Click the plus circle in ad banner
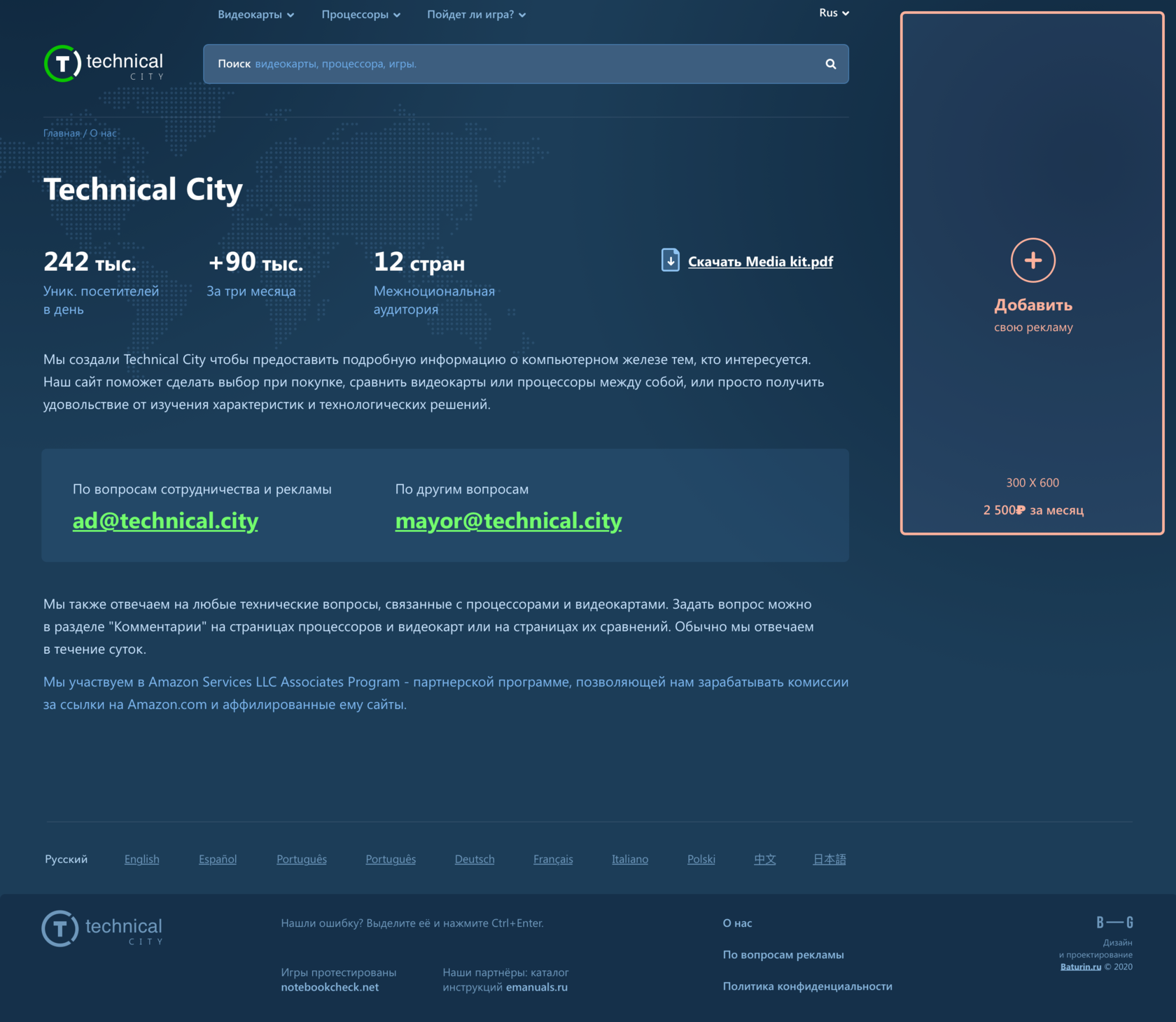The height and width of the screenshot is (1022, 1176). pos(1032,260)
